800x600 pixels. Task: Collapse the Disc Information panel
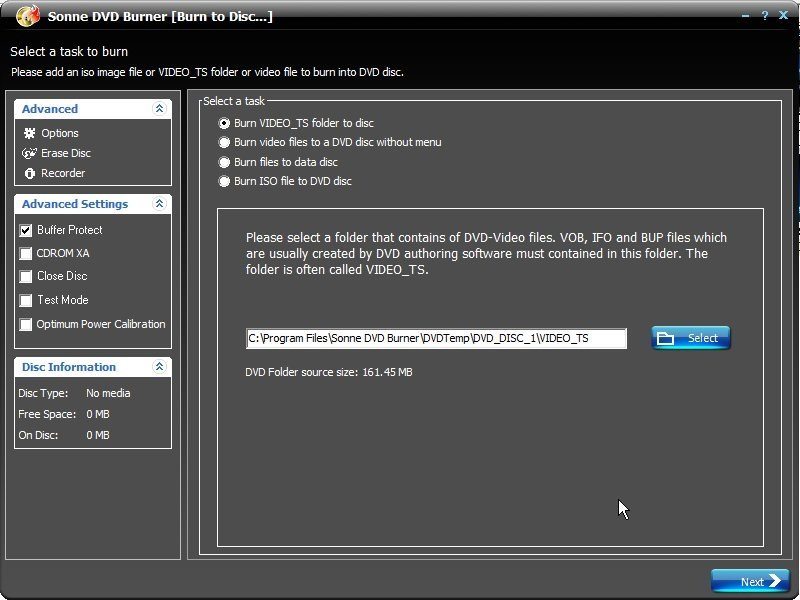click(158, 367)
